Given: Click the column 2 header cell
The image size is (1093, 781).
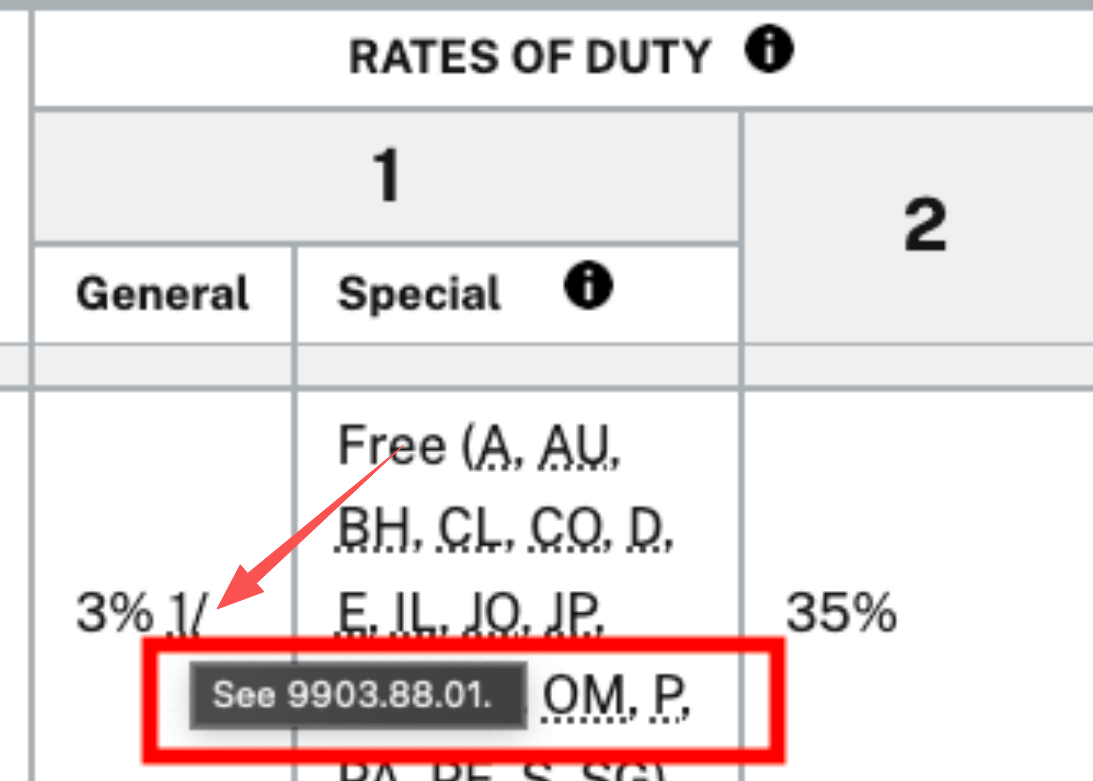Looking at the screenshot, I should pyautogui.click(x=924, y=226).
